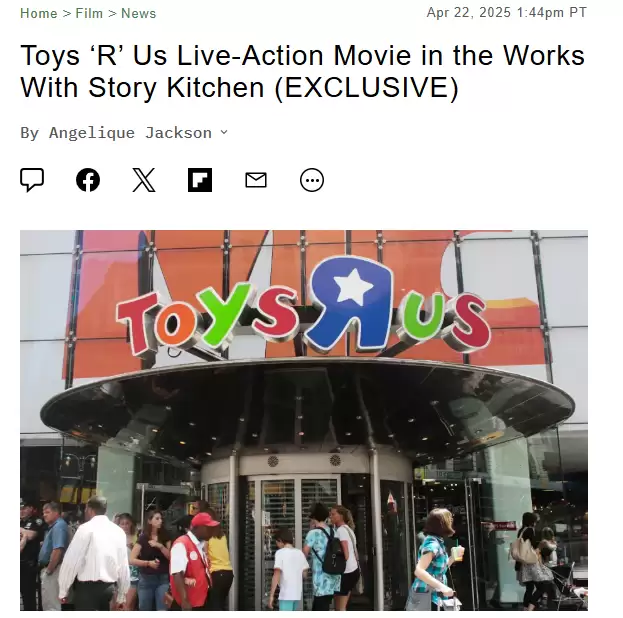Open the Film breadcrumb section

click(x=89, y=14)
